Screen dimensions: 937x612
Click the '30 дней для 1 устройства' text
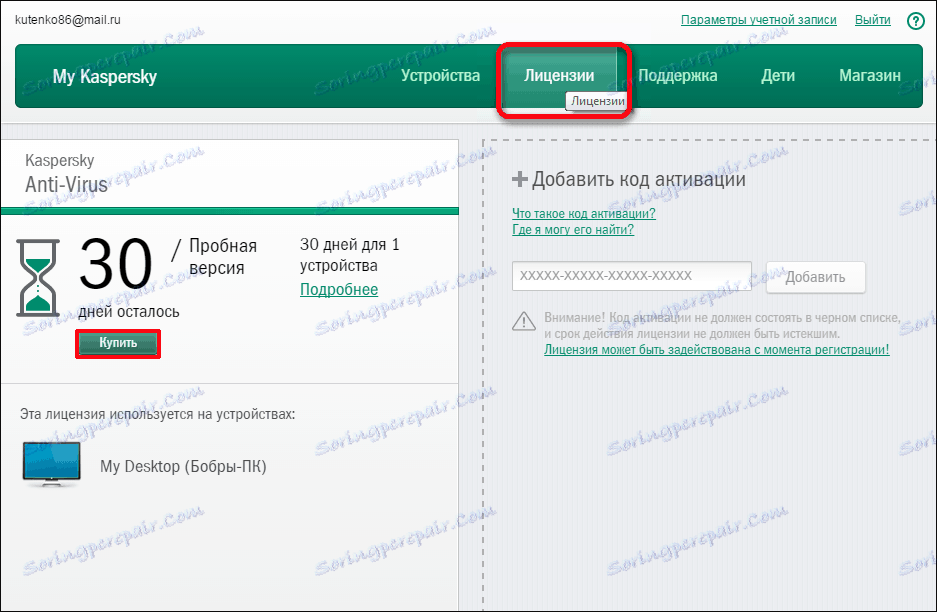click(350, 255)
